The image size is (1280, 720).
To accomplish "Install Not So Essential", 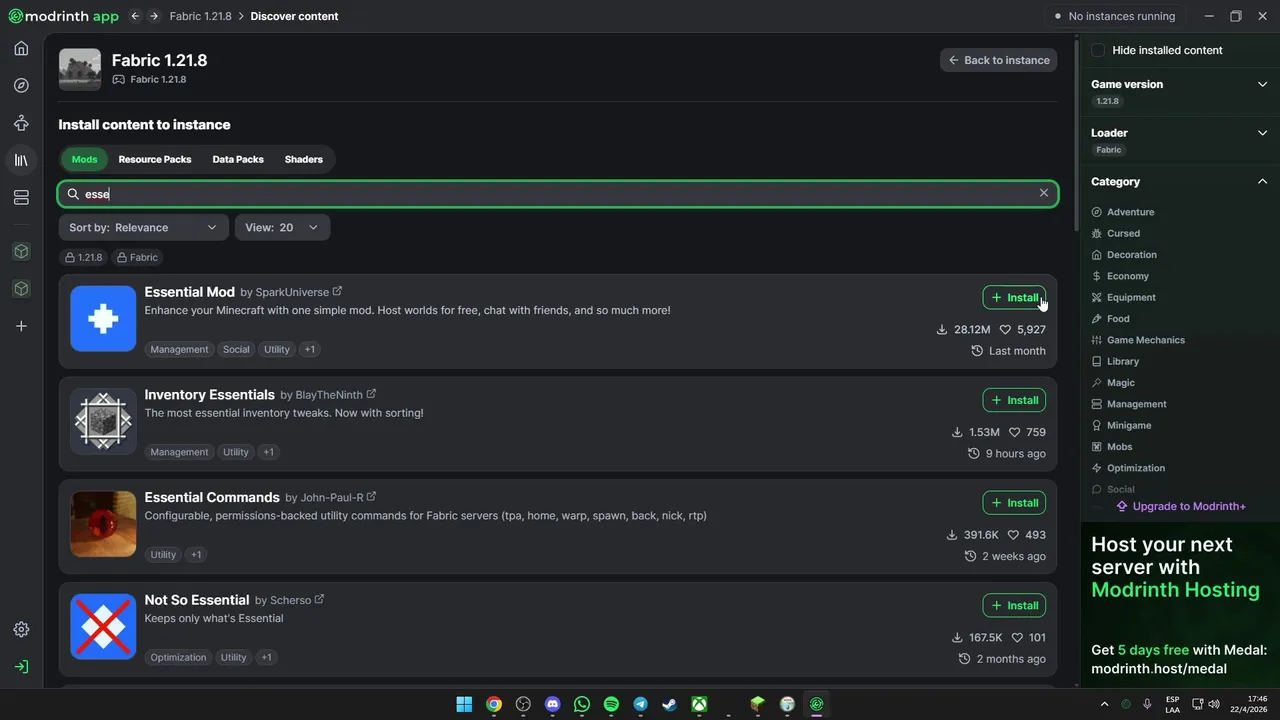I will pos(1014,605).
